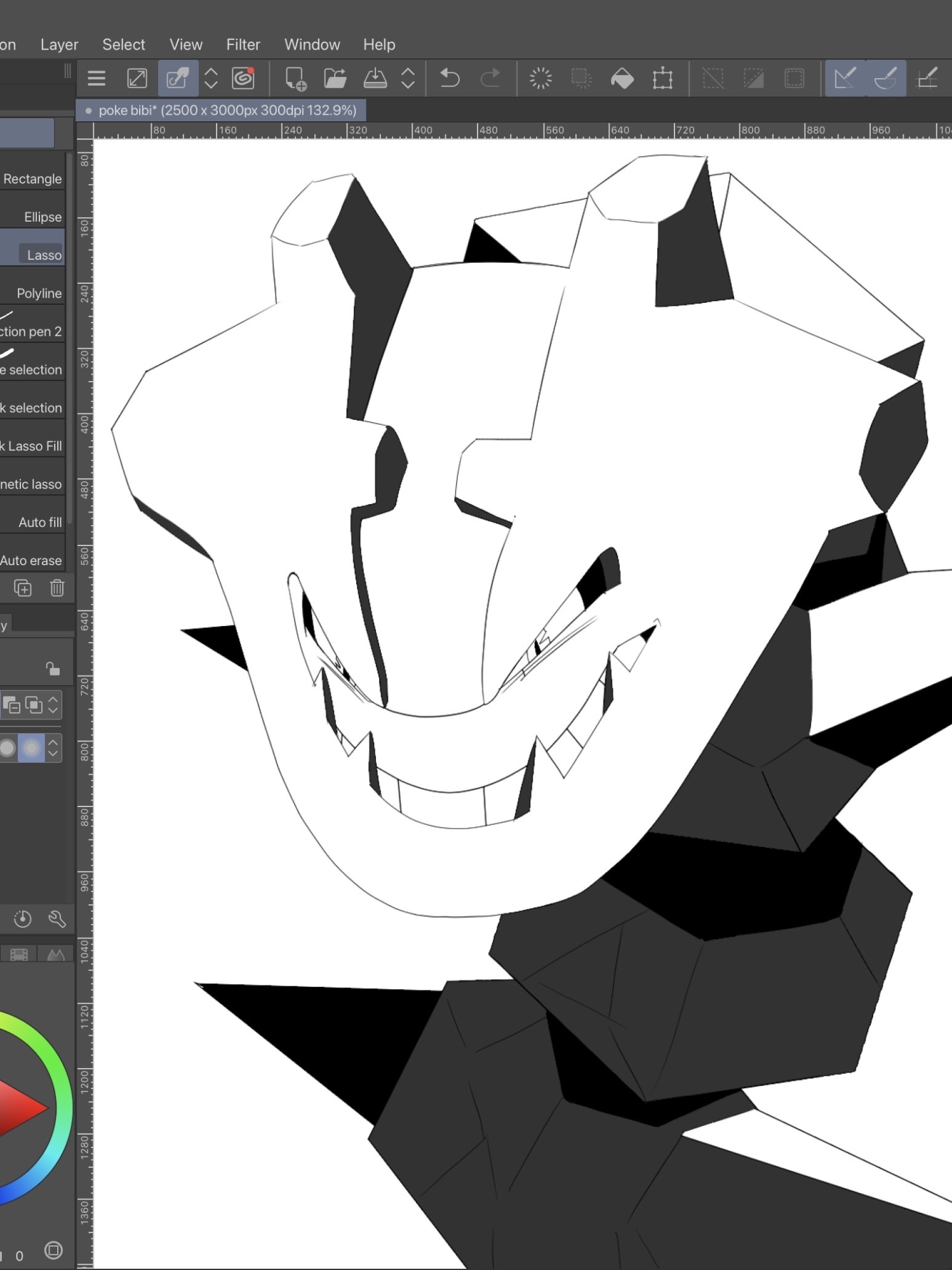Image resolution: width=952 pixels, height=1270 pixels.
Task: Switch to the poke bibi canvas tab
Action: pos(221,110)
